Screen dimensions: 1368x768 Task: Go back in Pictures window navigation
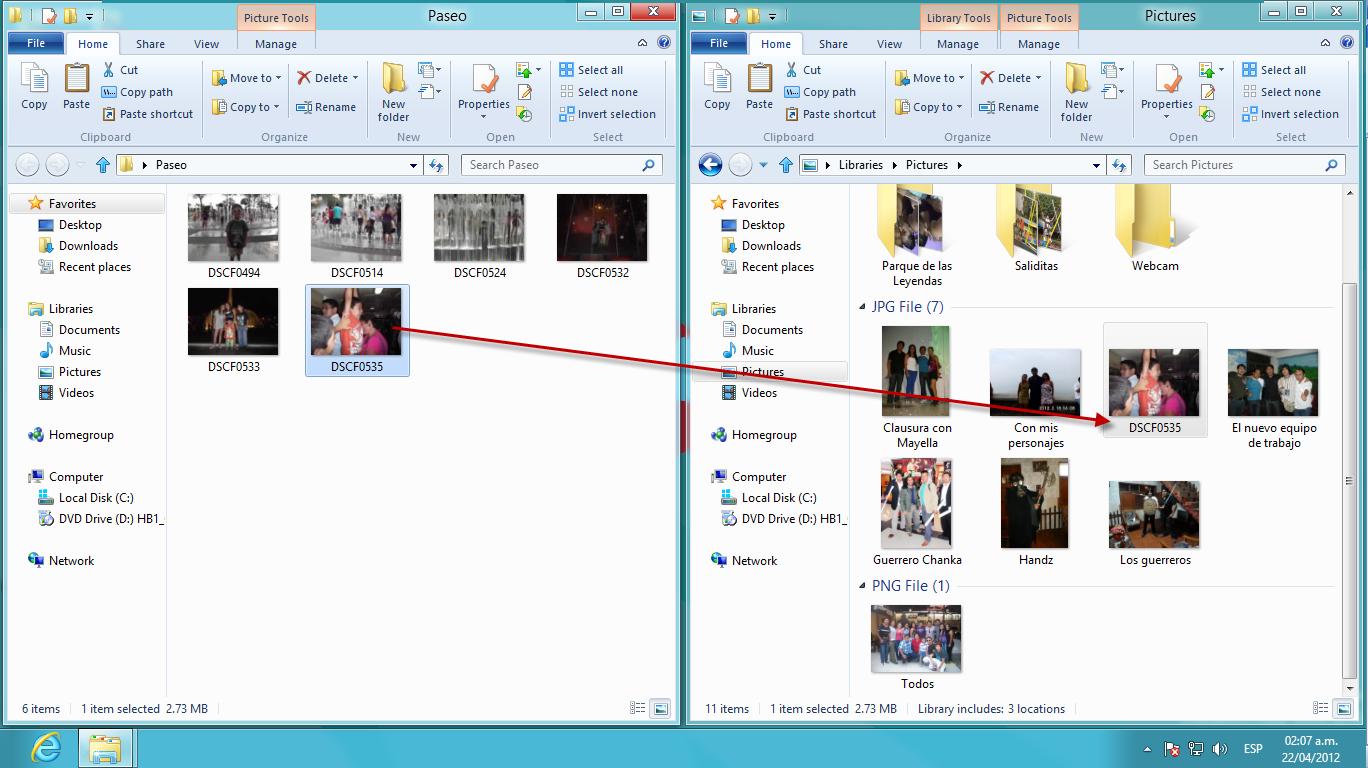(710, 165)
